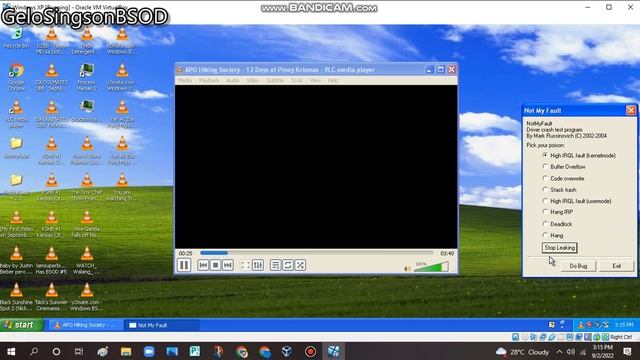640x360 pixels.
Task: Switch to Not My Fault taskbar item
Action: click(x=162, y=325)
